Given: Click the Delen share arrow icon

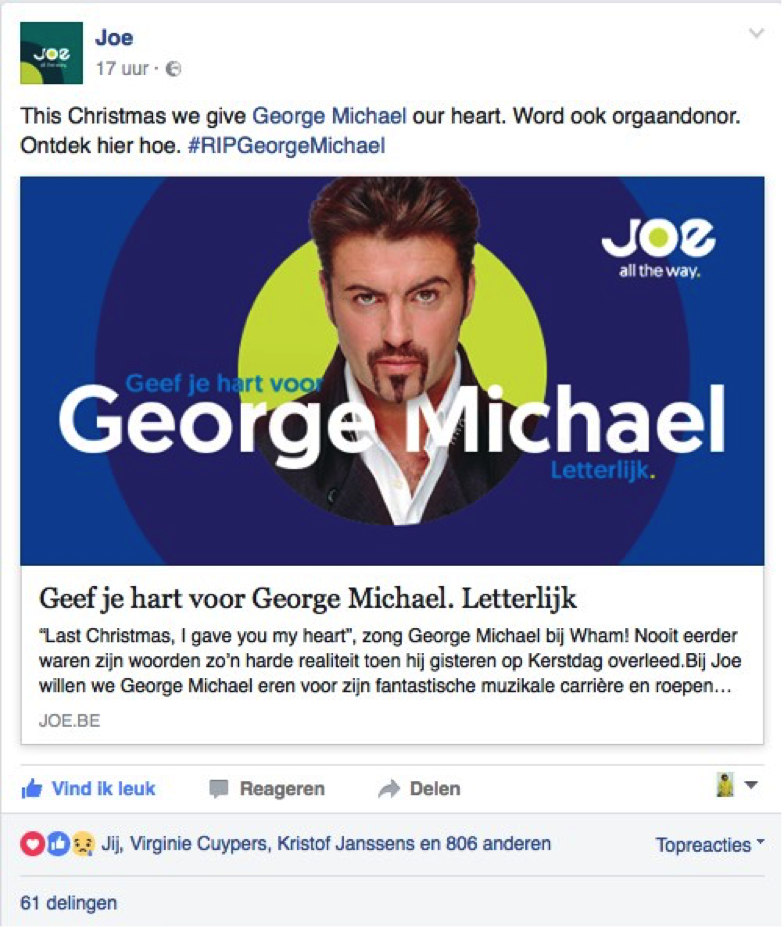Looking at the screenshot, I should (x=388, y=789).
